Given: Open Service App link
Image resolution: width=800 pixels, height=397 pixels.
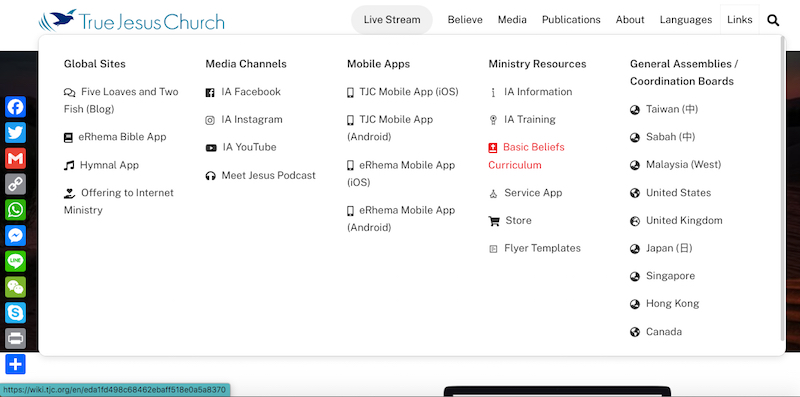Looking at the screenshot, I should pyautogui.click(x=526, y=193).
